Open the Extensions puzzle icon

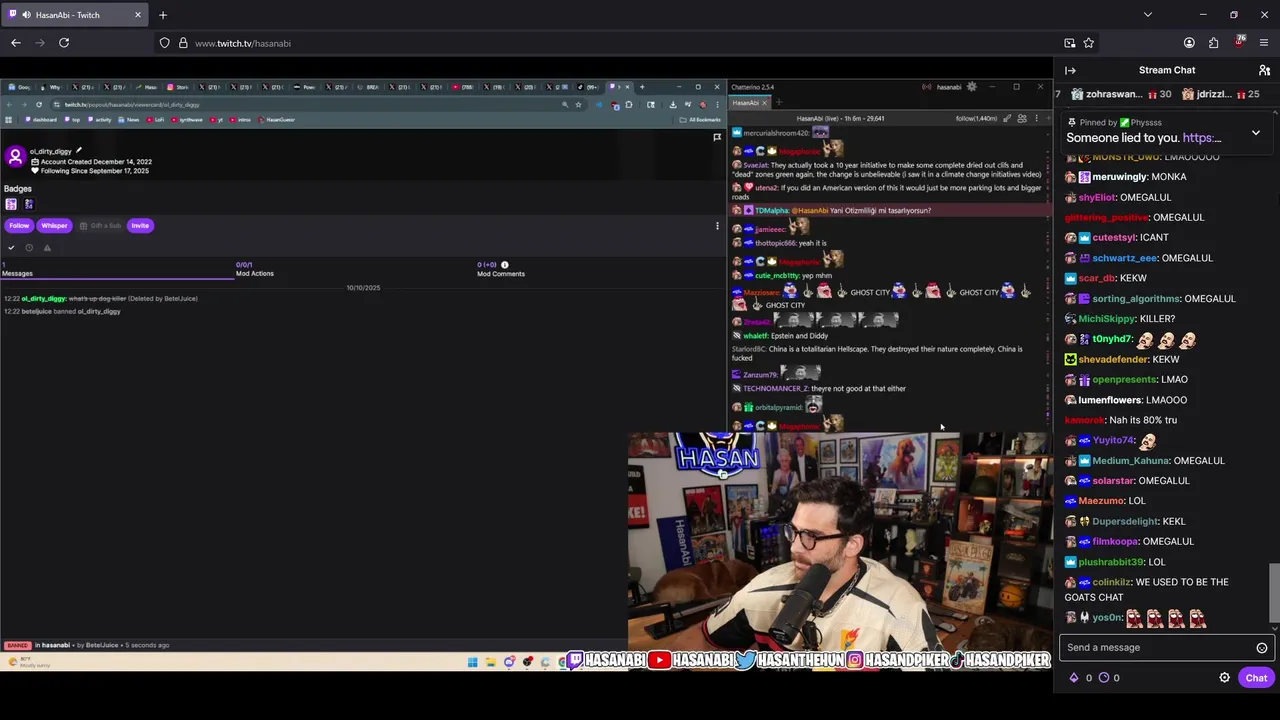click(x=1214, y=43)
